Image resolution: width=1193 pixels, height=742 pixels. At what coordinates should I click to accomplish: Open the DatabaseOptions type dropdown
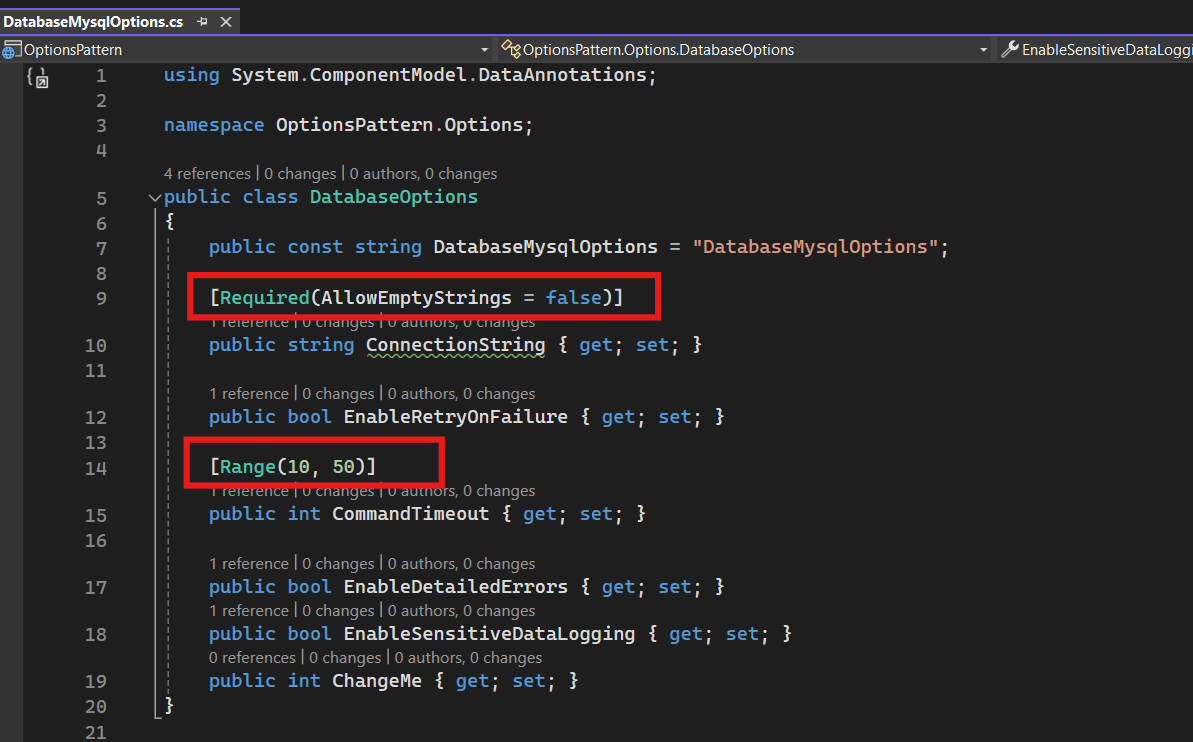[982, 48]
